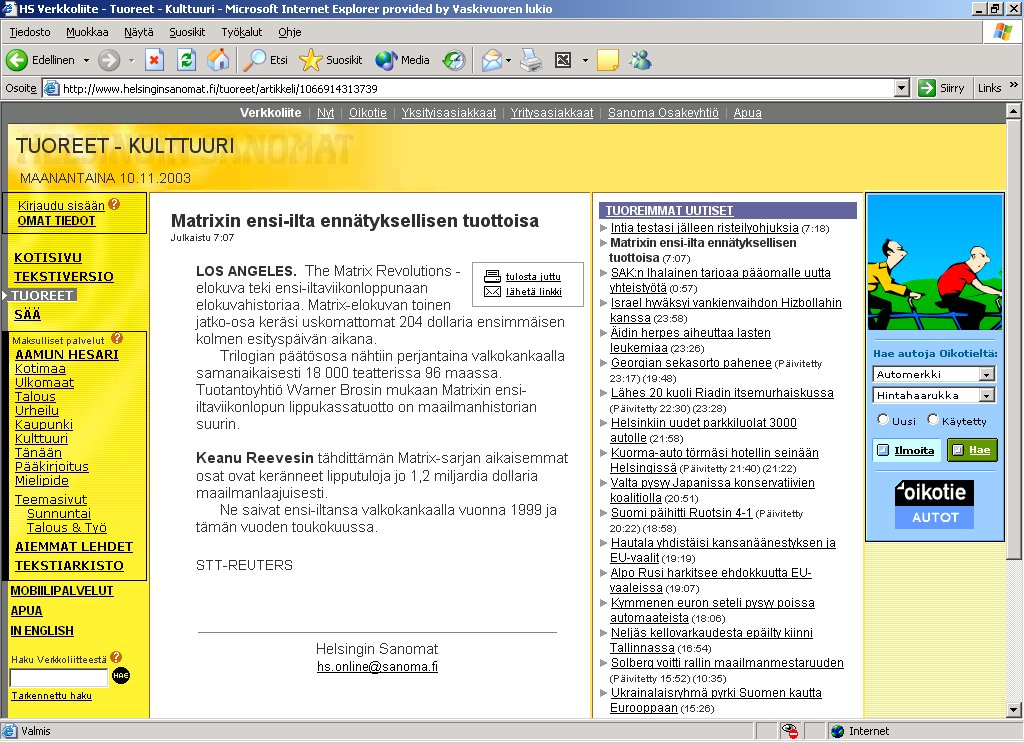
Task: Open Suosikit favorites star icon
Action: click(310, 60)
